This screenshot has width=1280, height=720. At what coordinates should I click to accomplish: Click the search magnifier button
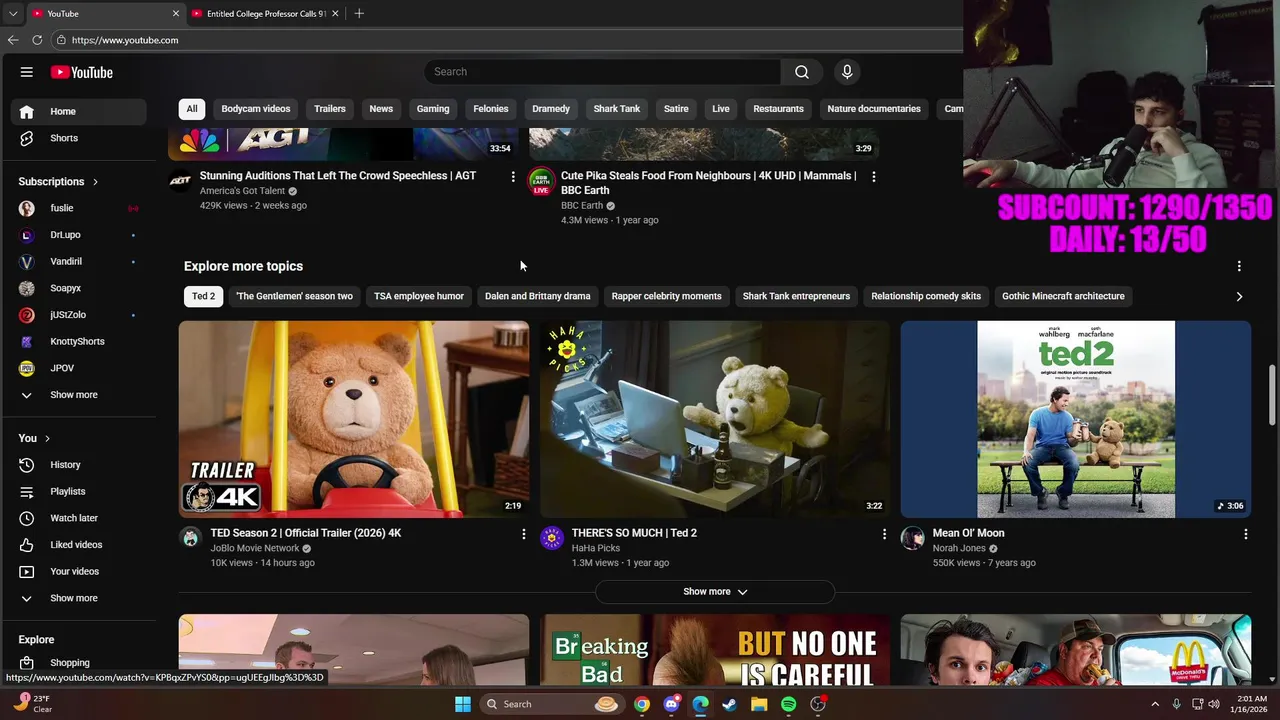[x=802, y=72]
